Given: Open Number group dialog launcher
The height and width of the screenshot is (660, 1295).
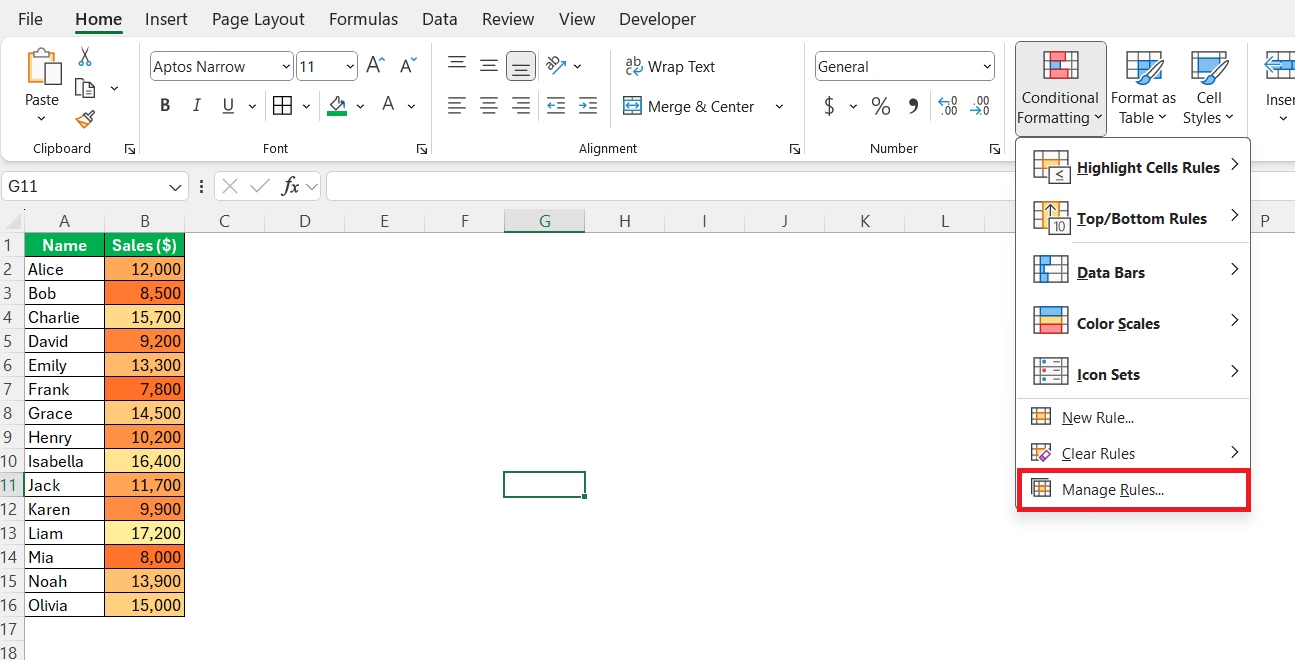Looking at the screenshot, I should [x=995, y=149].
